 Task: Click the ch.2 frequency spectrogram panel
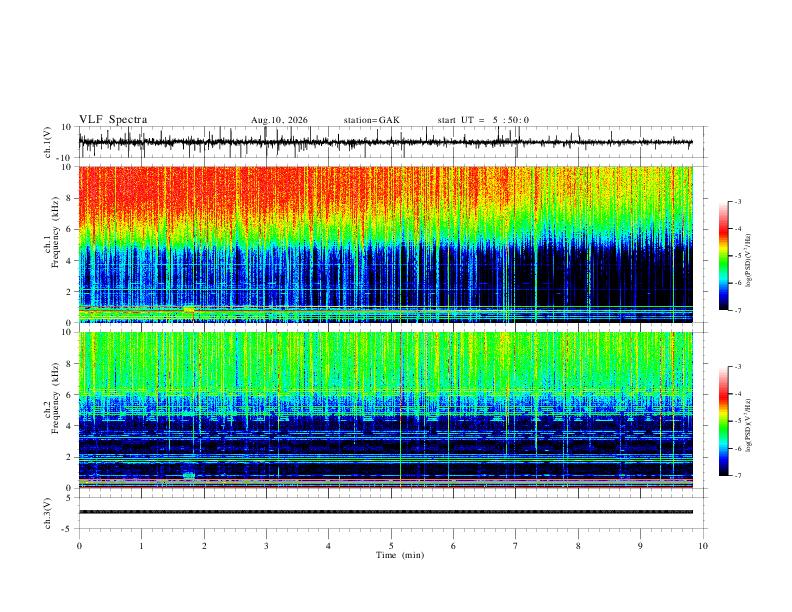coord(385,410)
